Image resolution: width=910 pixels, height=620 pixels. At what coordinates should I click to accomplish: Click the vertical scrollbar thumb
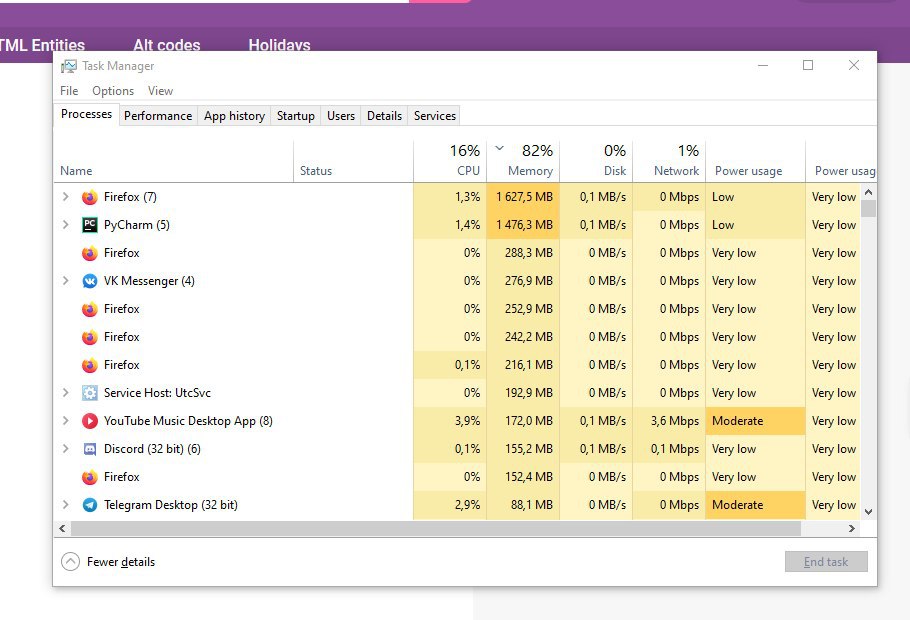[x=868, y=208]
